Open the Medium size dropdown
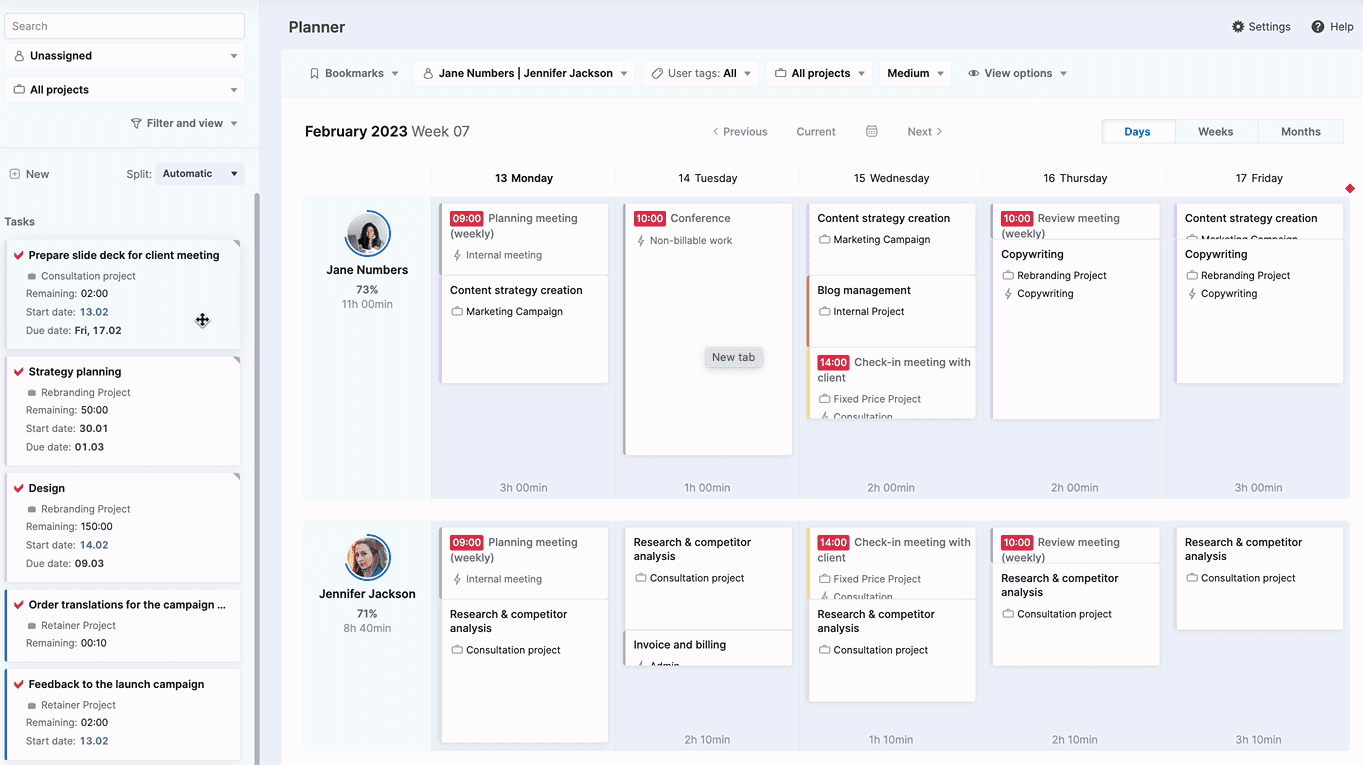Image resolution: width=1363 pixels, height=765 pixels. (915, 73)
